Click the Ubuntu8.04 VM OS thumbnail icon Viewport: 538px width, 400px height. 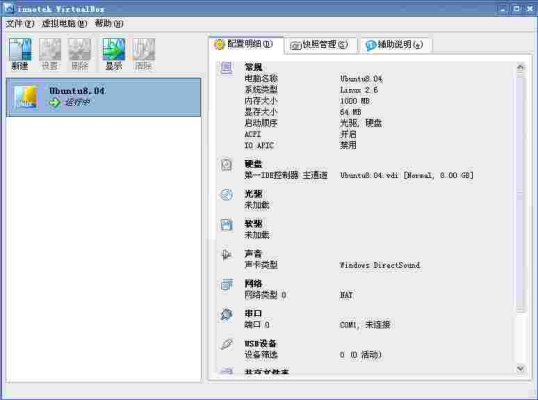tap(26, 97)
